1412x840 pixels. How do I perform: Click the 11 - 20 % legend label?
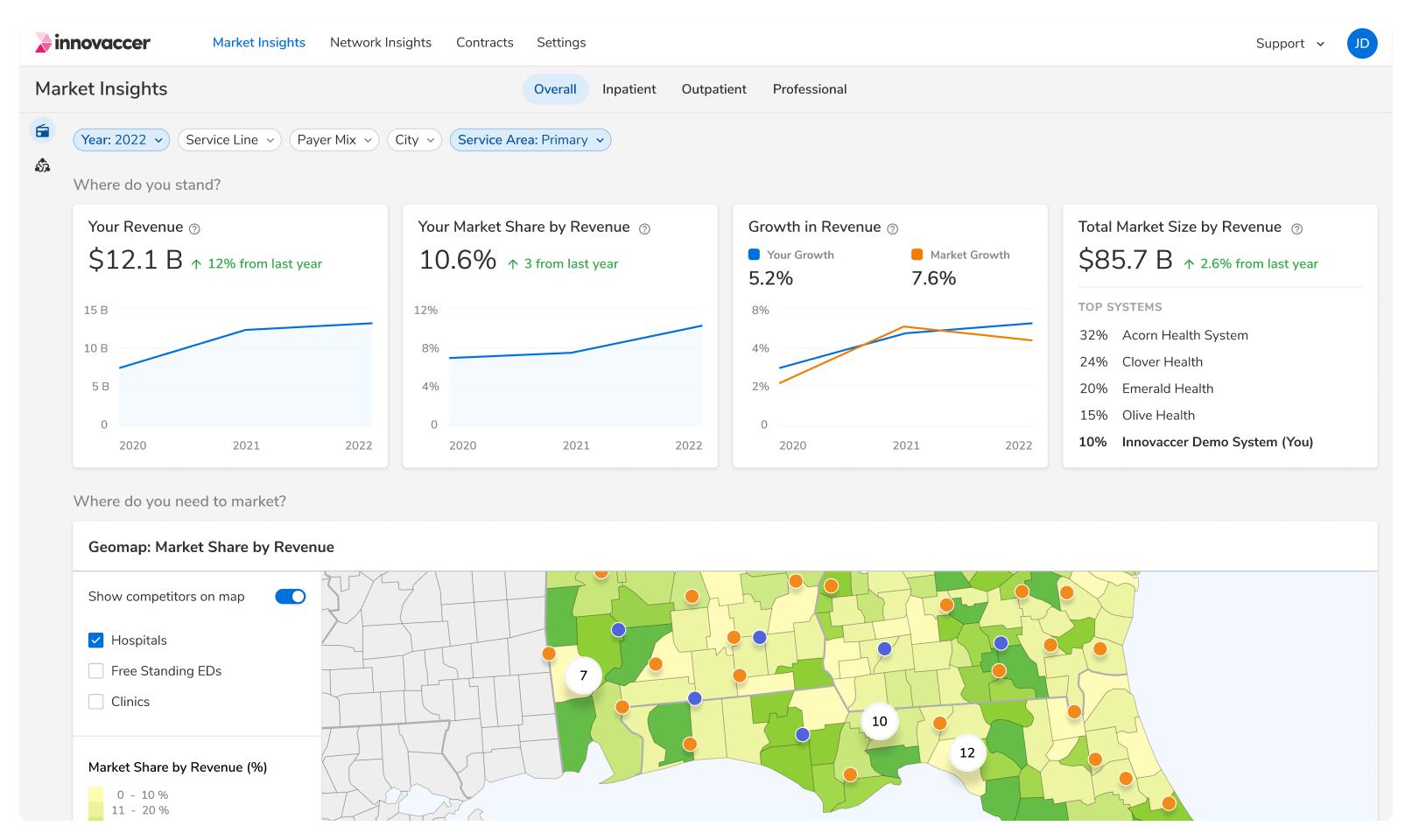tap(140, 810)
